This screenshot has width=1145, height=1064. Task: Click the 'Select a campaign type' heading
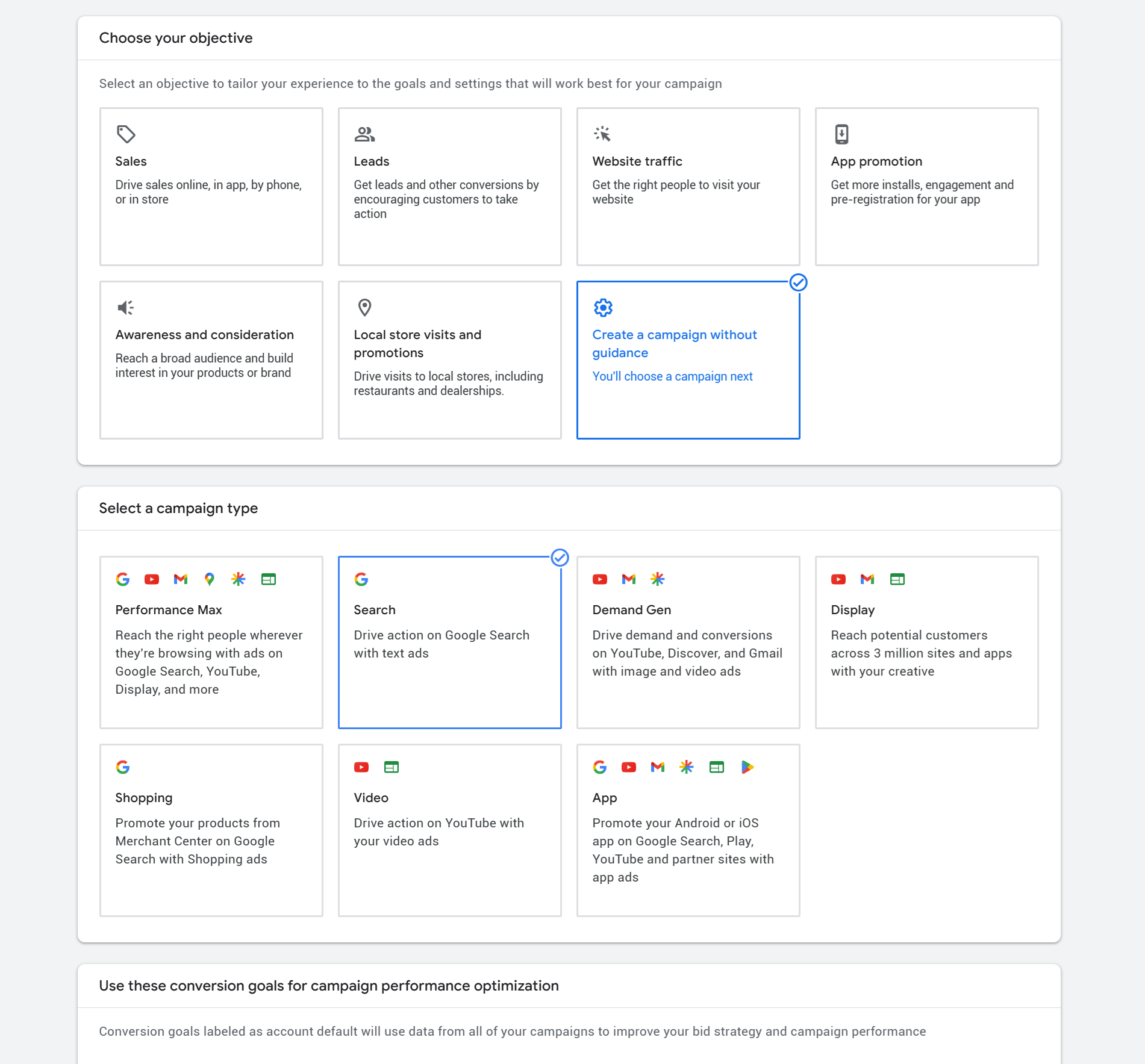coord(178,508)
